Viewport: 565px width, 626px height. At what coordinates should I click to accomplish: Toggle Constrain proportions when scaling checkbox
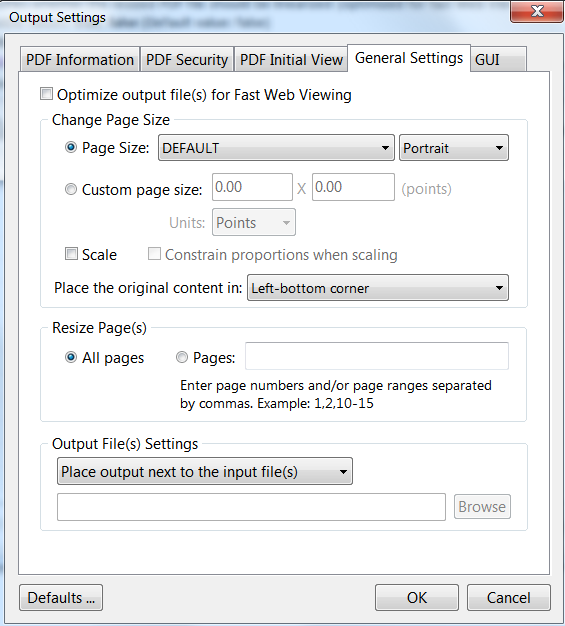click(x=154, y=254)
